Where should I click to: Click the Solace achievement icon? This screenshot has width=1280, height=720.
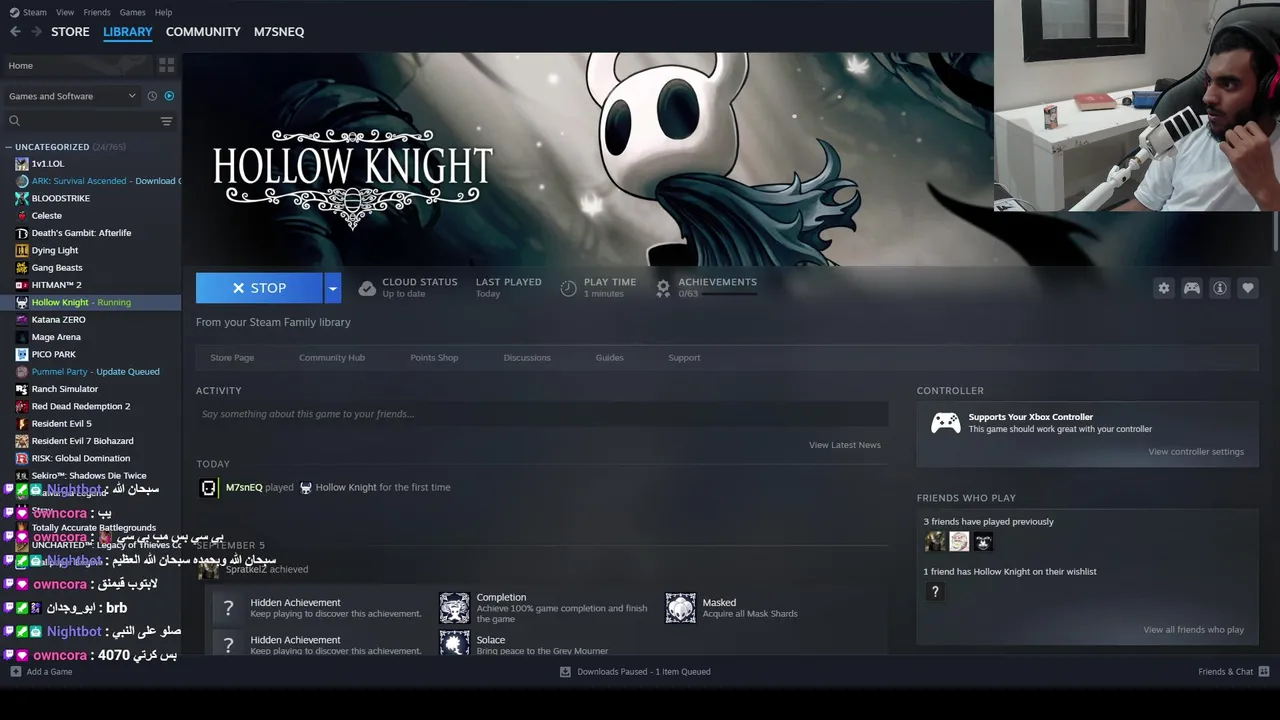click(x=454, y=643)
